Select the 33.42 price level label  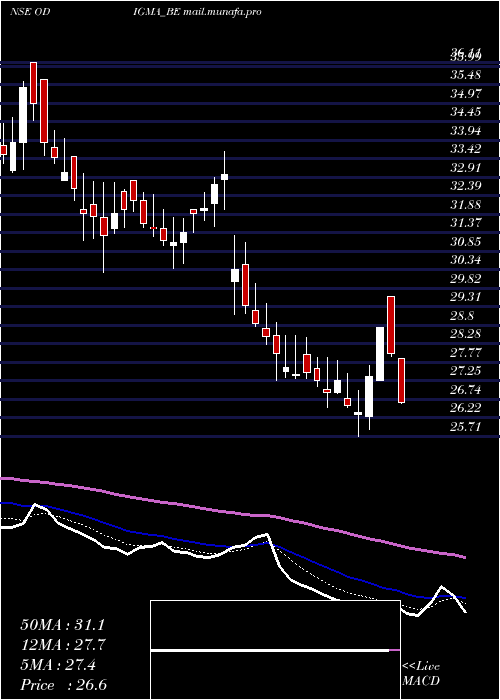[x=465, y=149]
